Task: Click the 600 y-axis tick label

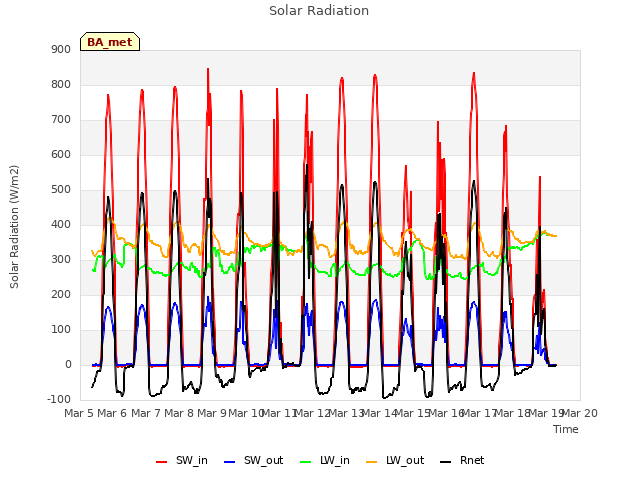Action: click(x=61, y=155)
